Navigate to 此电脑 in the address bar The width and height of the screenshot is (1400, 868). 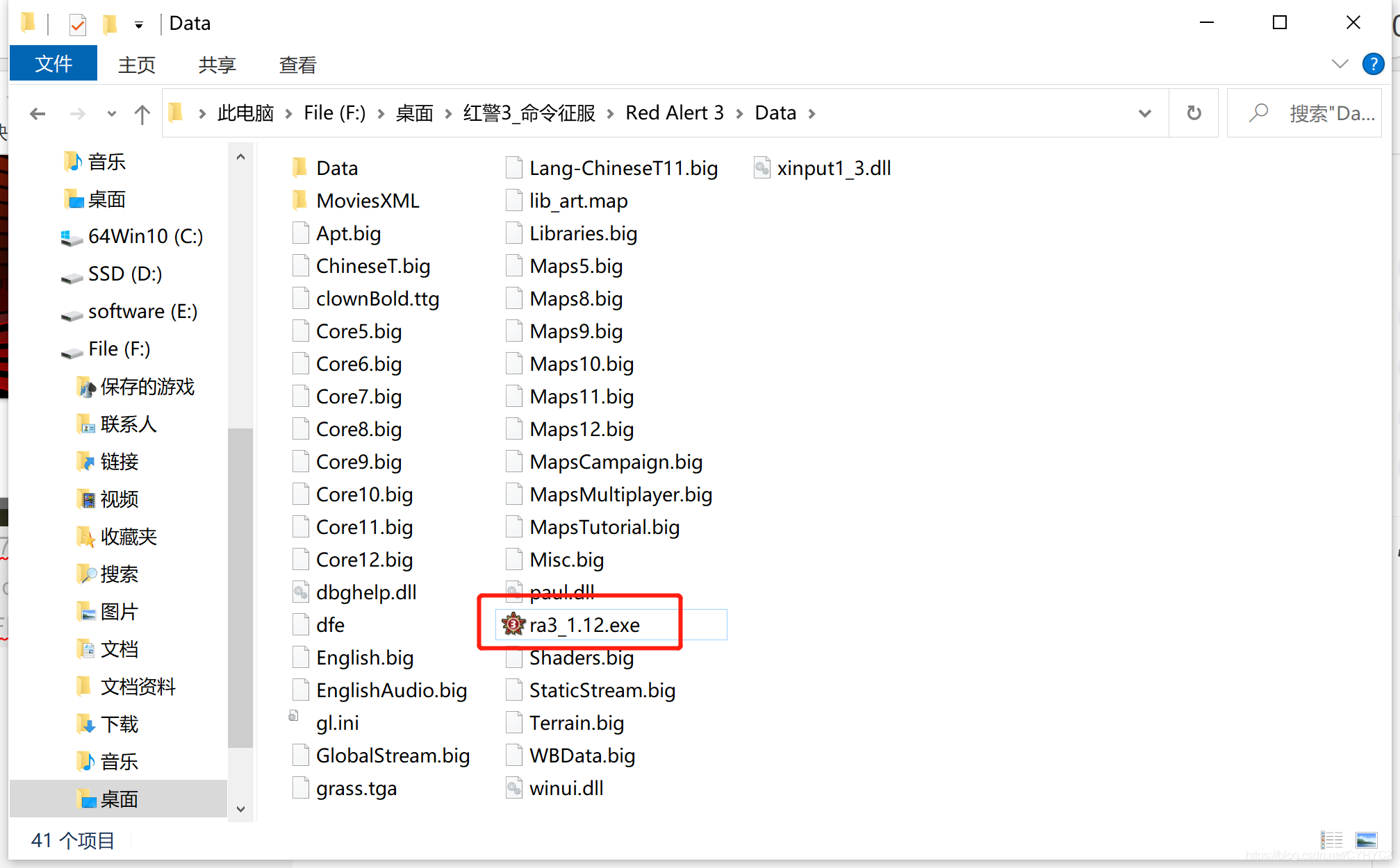tap(245, 113)
